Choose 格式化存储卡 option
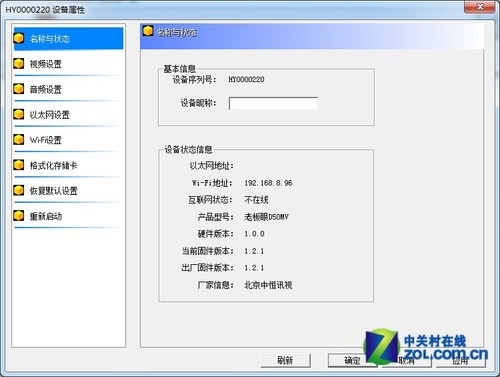 click(x=68, y=165)
